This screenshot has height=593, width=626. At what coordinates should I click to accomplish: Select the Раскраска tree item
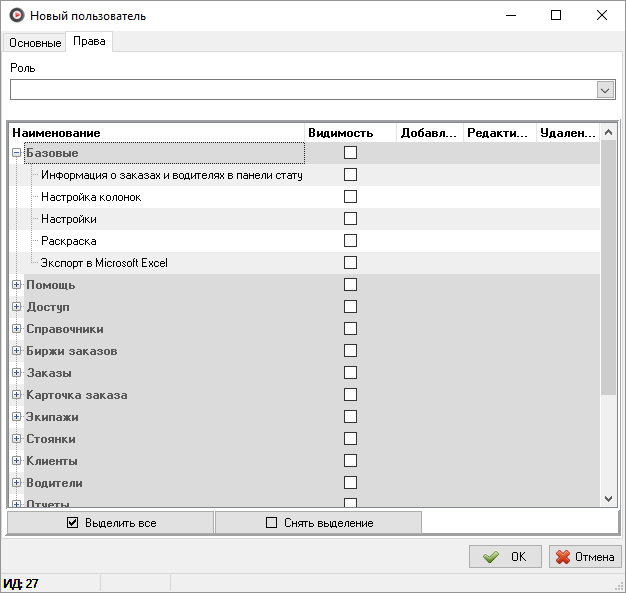[x=68, y=241]
